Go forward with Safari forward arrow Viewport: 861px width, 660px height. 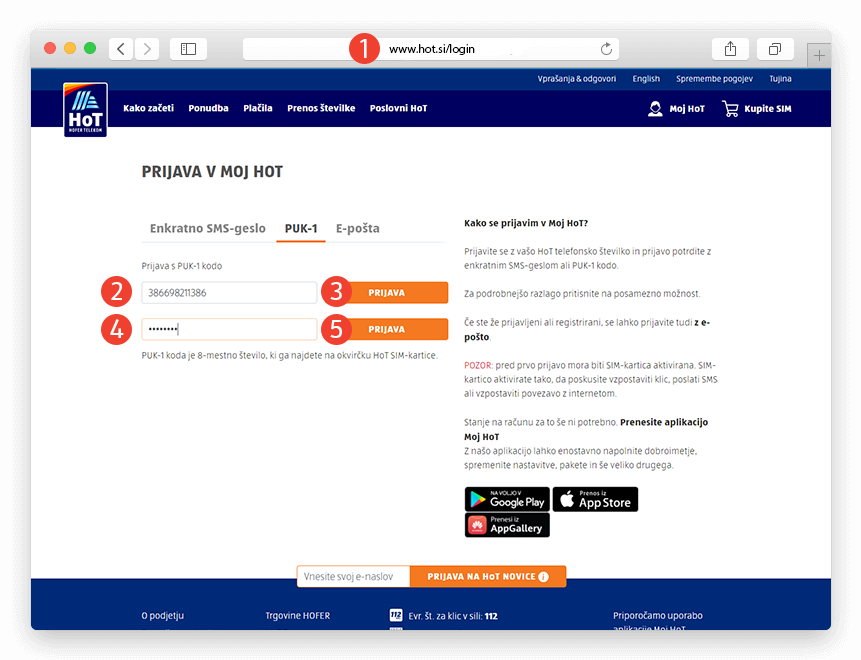pos(147,49)
